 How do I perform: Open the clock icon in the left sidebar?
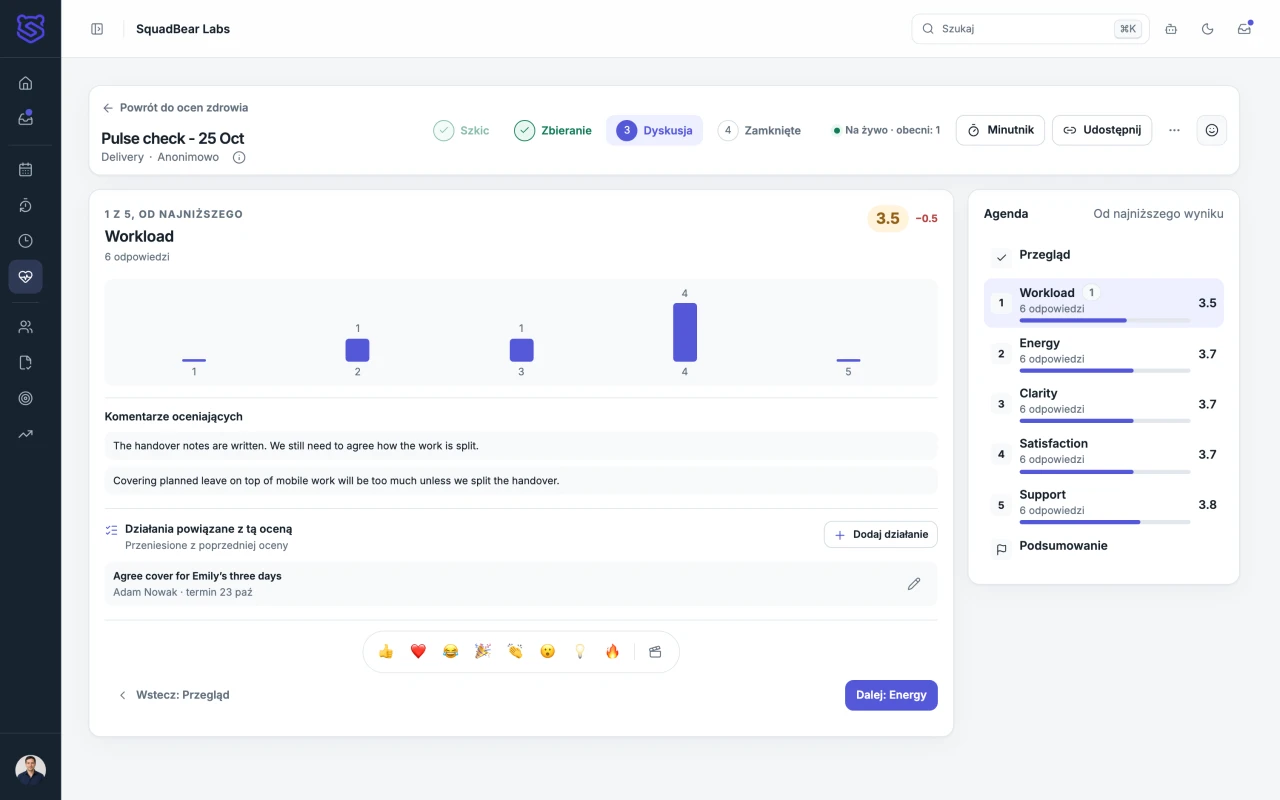[x=26, y=241]
